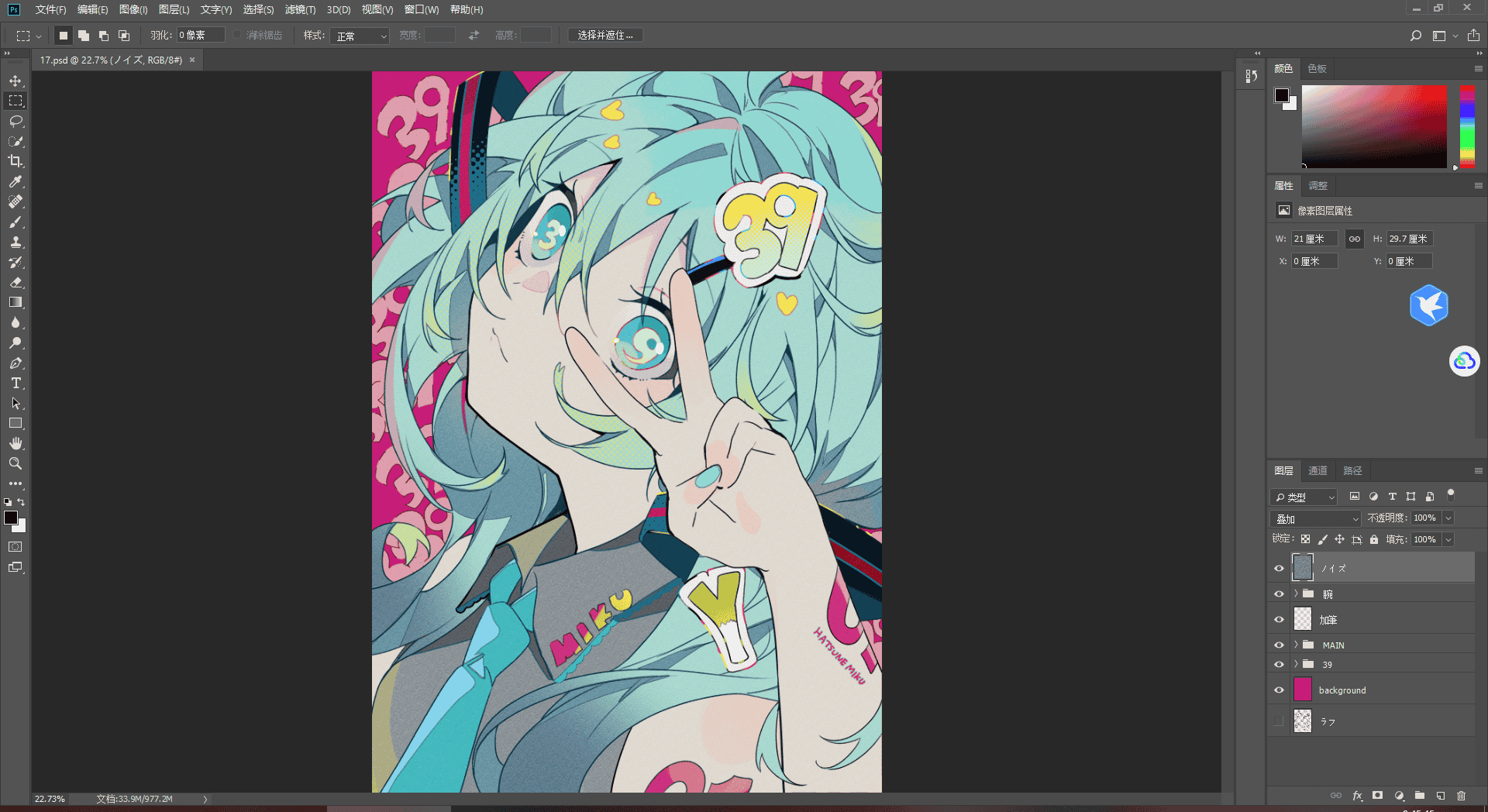Select the Crop tool

point(15,161)
